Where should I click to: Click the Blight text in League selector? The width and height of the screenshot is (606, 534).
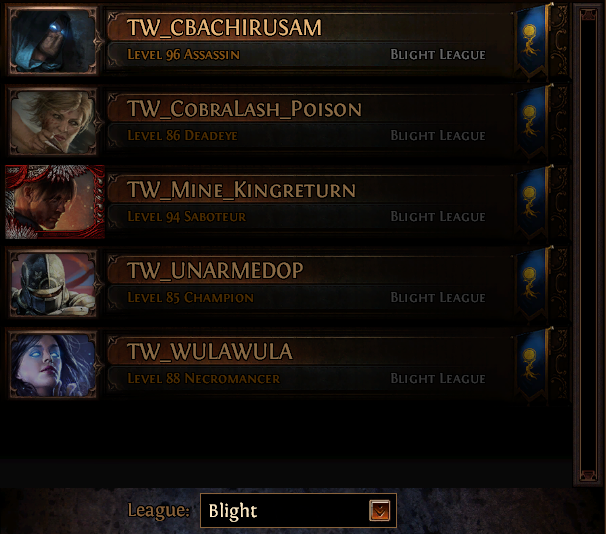pyautogui.click(x=233, y=511)
